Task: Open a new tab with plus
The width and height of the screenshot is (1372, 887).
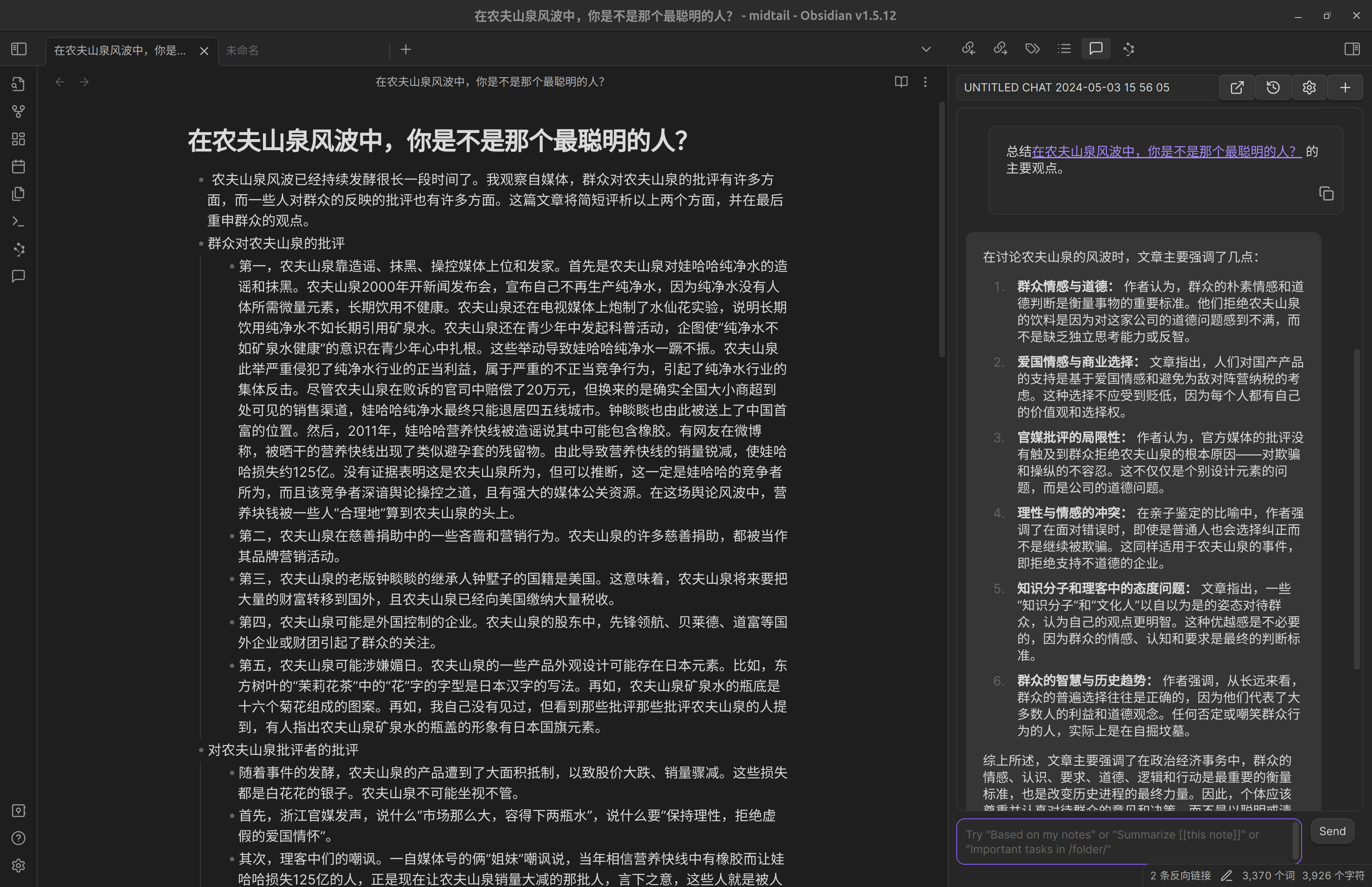Action: click(405, 49)
